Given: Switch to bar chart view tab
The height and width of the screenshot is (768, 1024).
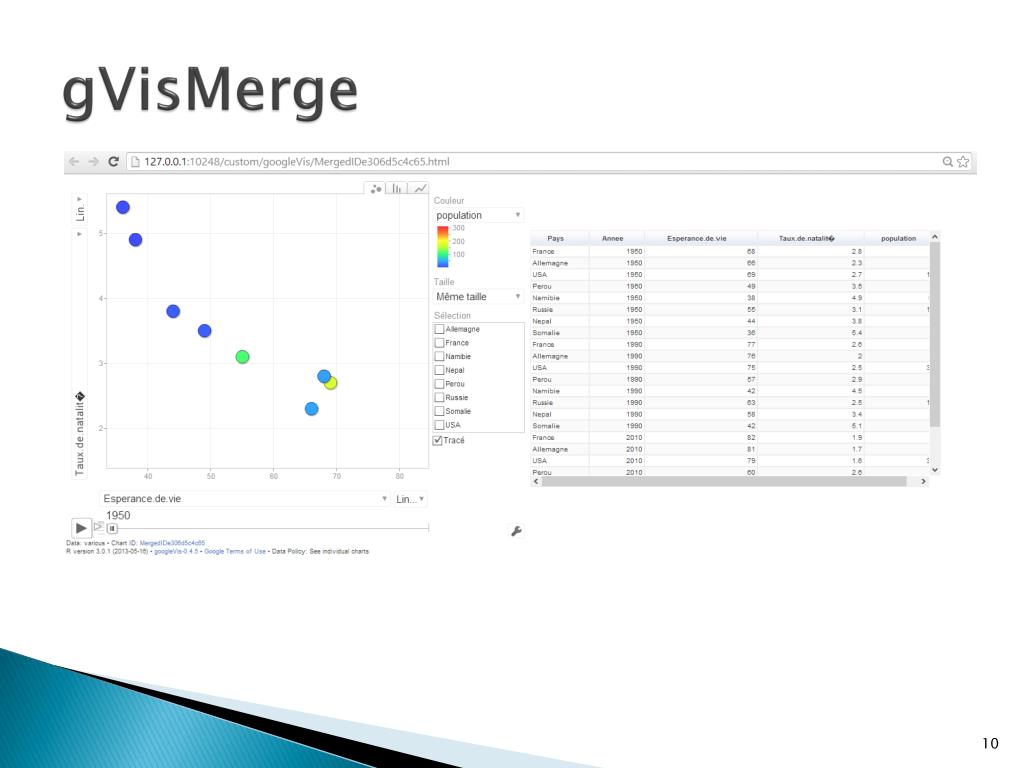Looking at the screenshot, I should click(396, 189).
